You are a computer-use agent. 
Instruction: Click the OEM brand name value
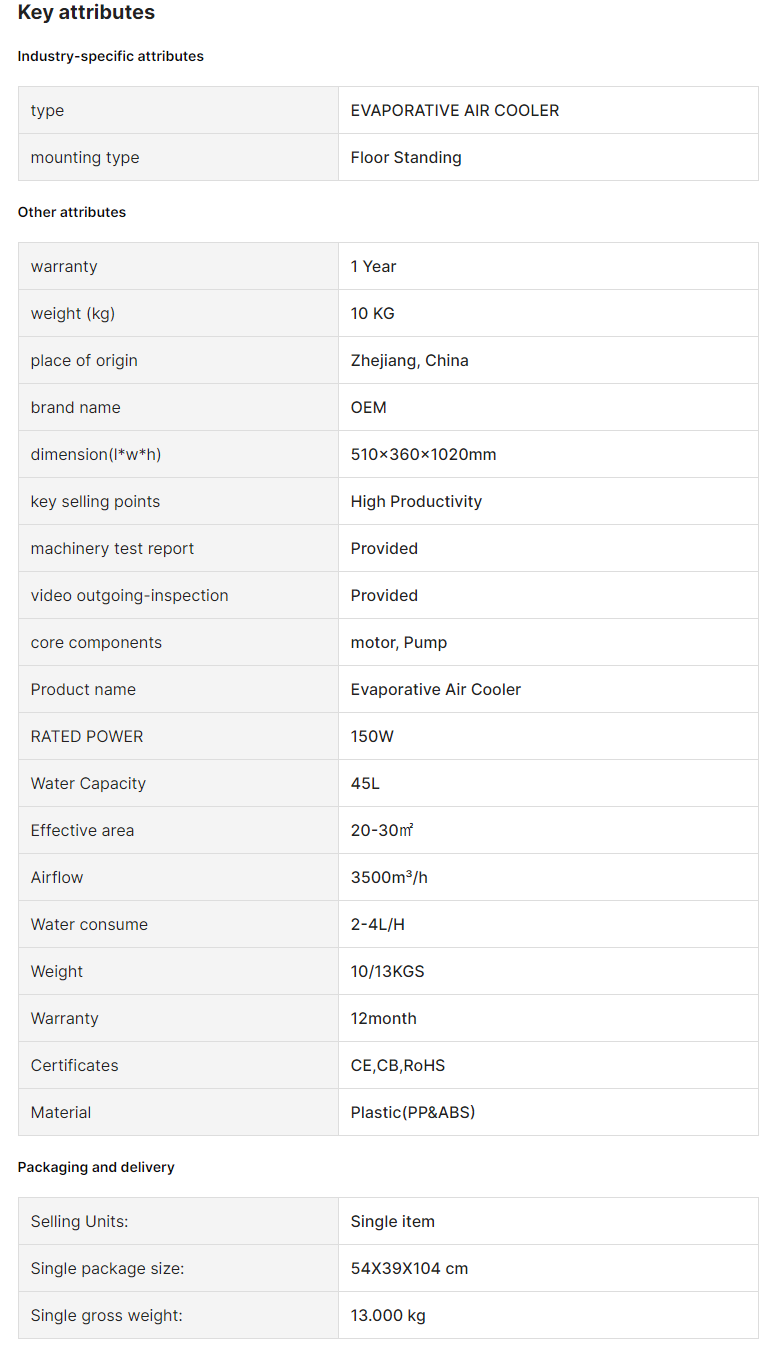point(368,408)
